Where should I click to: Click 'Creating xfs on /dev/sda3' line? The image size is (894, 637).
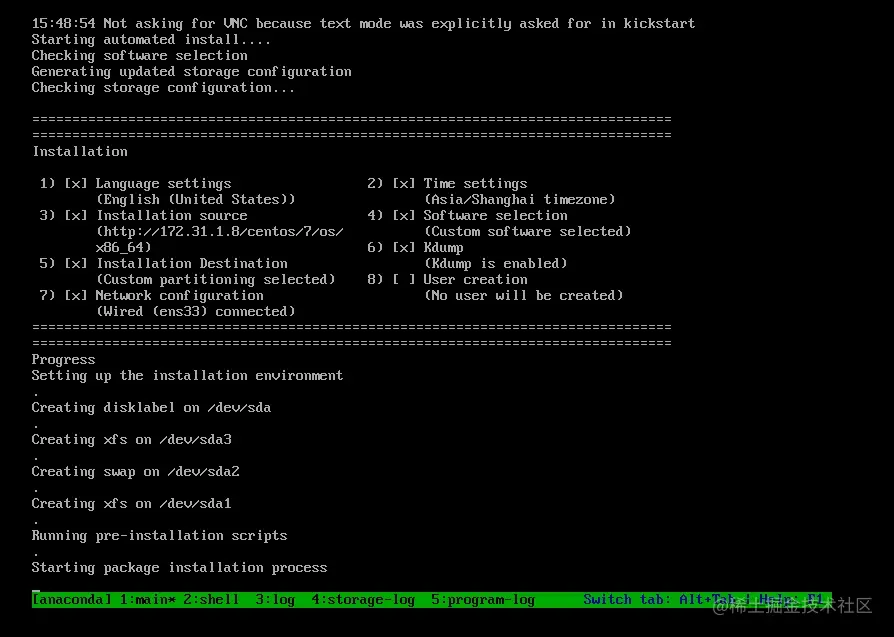coord(132,440)
